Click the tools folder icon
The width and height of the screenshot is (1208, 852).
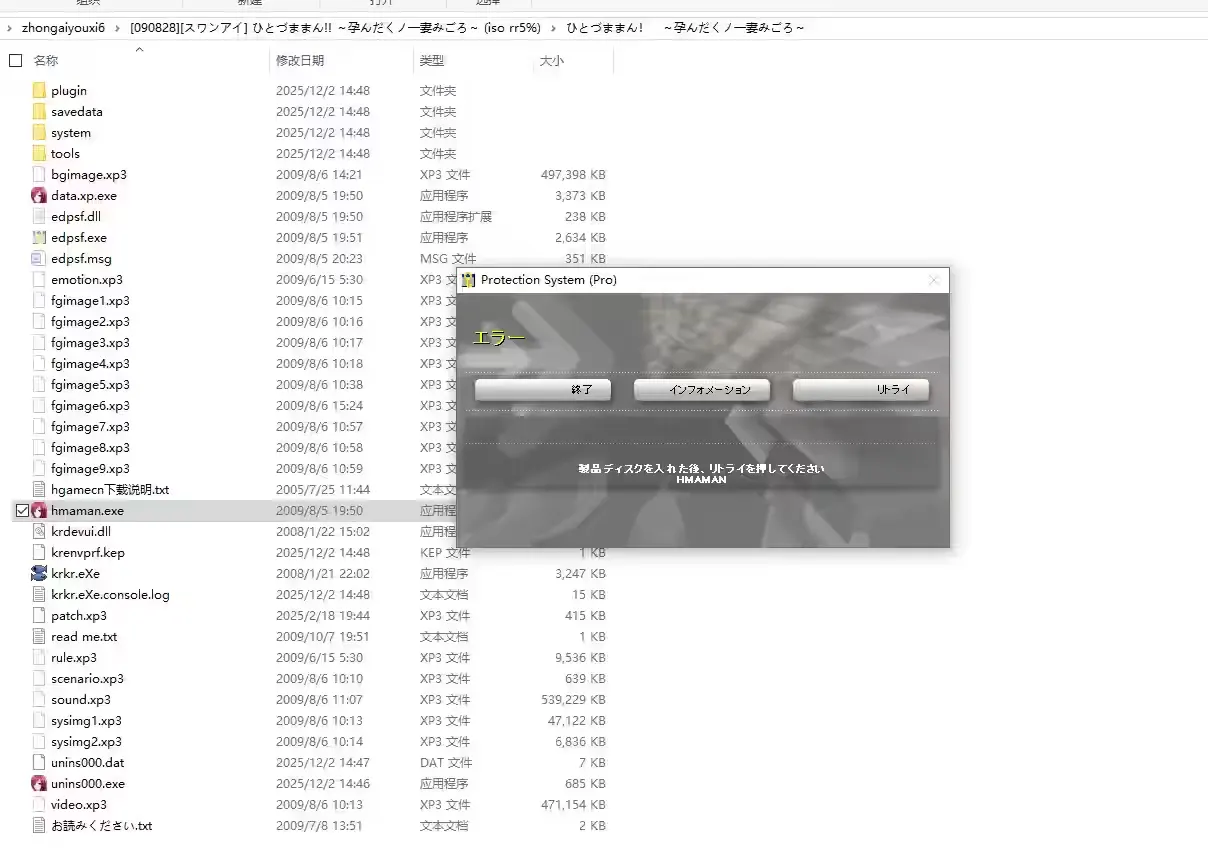click(39, 153)
